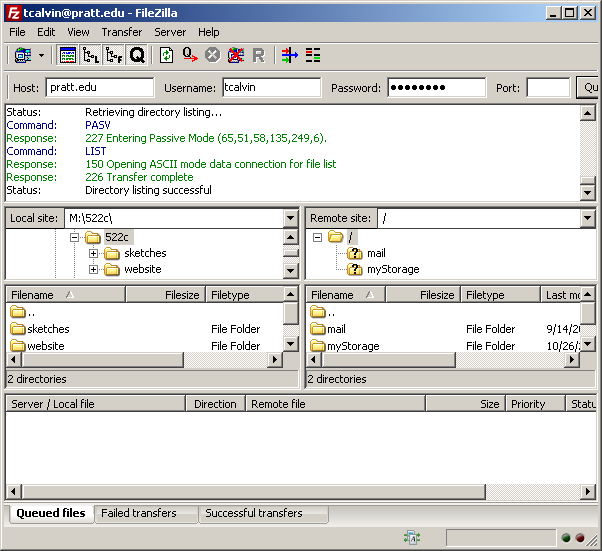Open the View menu
602x551 pixels.
click(78, 32)
